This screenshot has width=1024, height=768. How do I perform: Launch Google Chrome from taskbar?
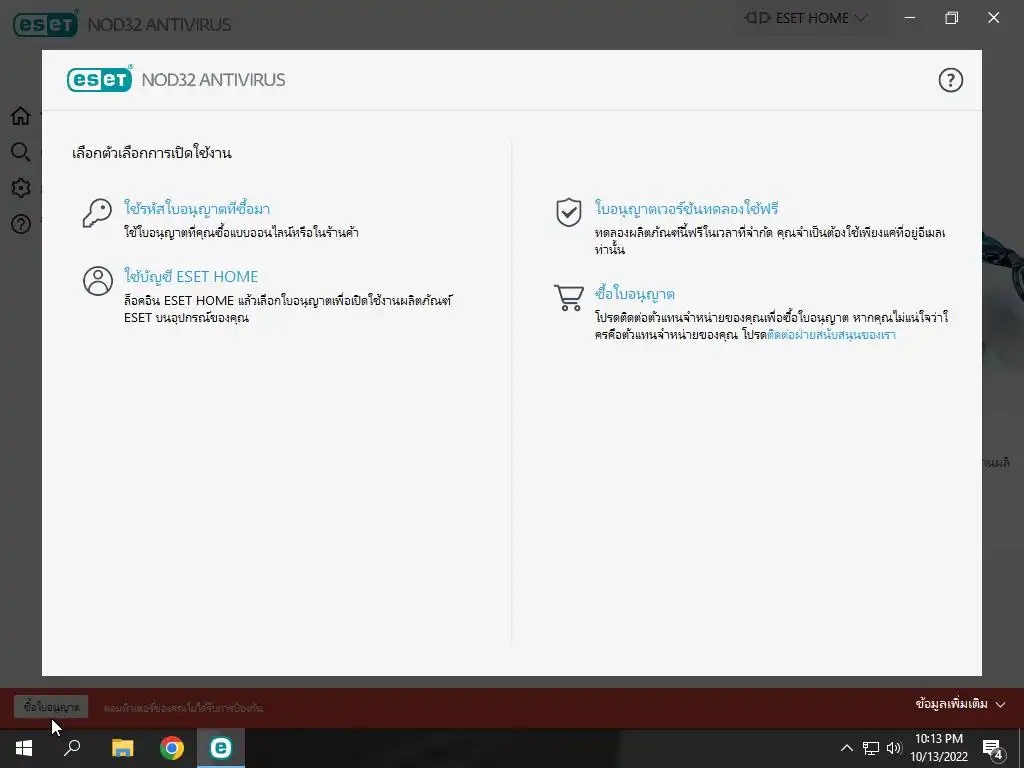172,748
